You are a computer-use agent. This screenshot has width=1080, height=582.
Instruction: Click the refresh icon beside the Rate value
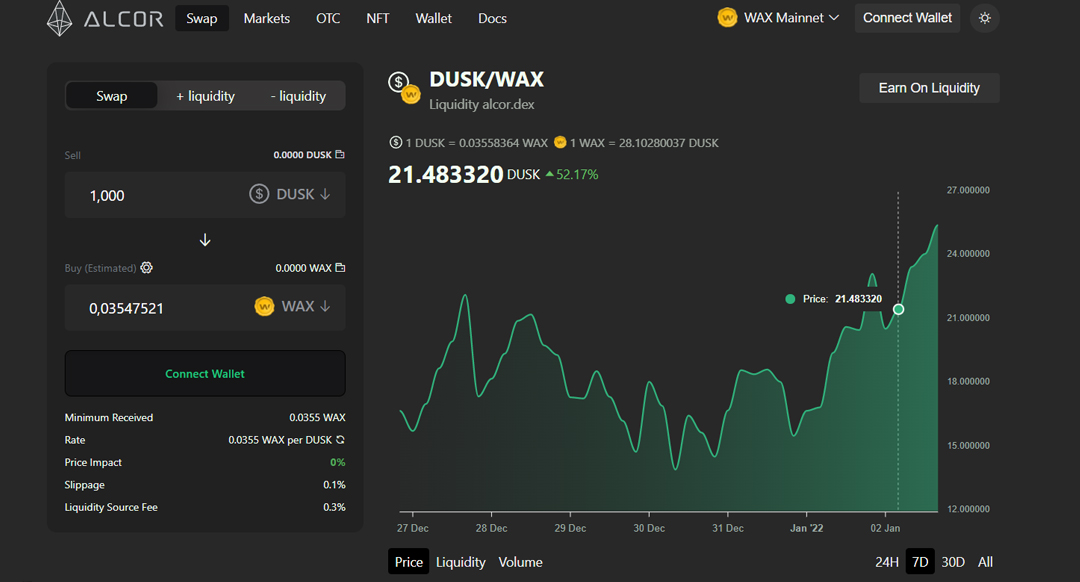coord(340,439)
